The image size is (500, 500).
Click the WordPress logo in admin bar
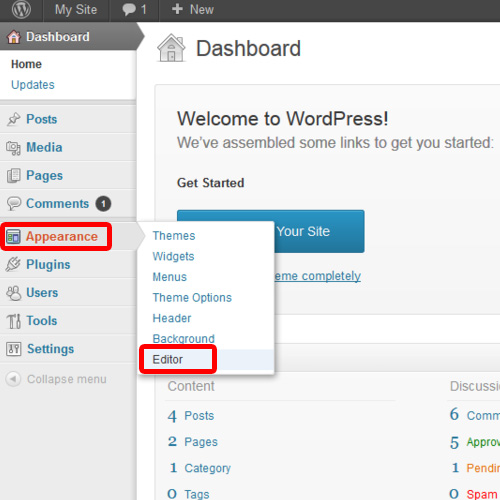coord(21,10)
